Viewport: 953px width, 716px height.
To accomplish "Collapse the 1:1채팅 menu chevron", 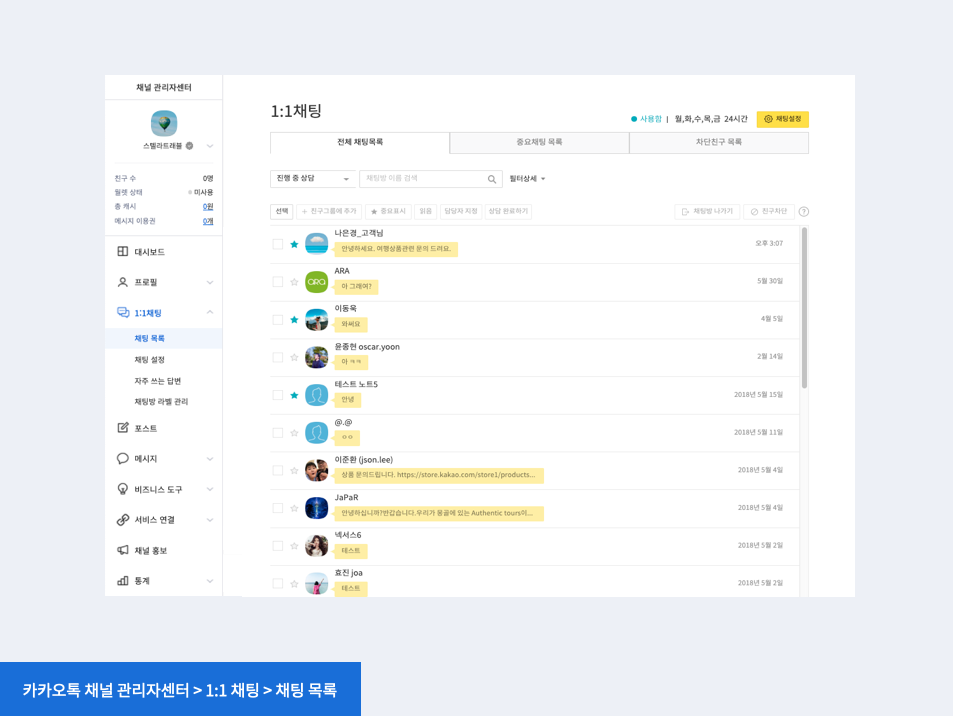I will [210, 312].
